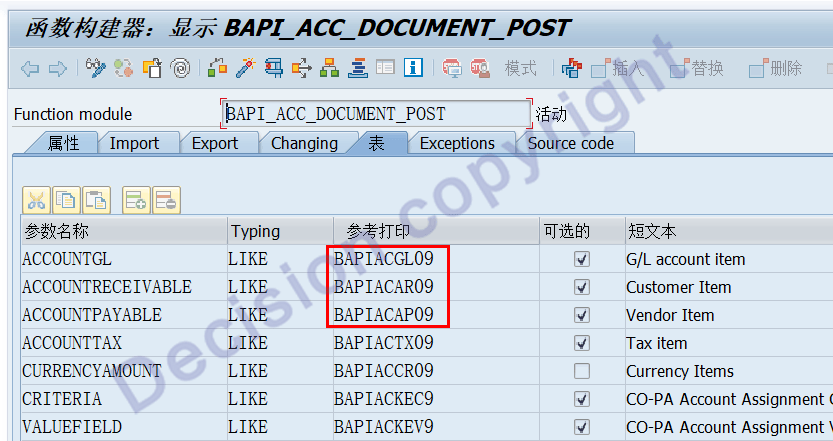Insert a row with the green-plus icon

click(136, 199)
